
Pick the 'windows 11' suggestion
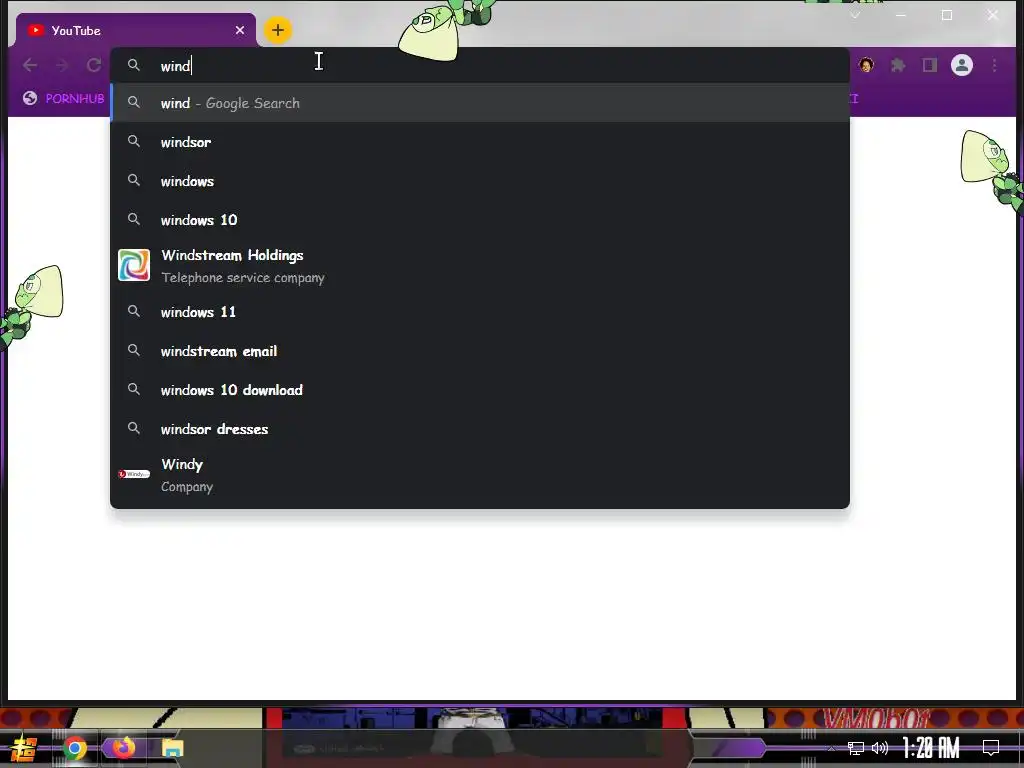[x=480, y=312]
